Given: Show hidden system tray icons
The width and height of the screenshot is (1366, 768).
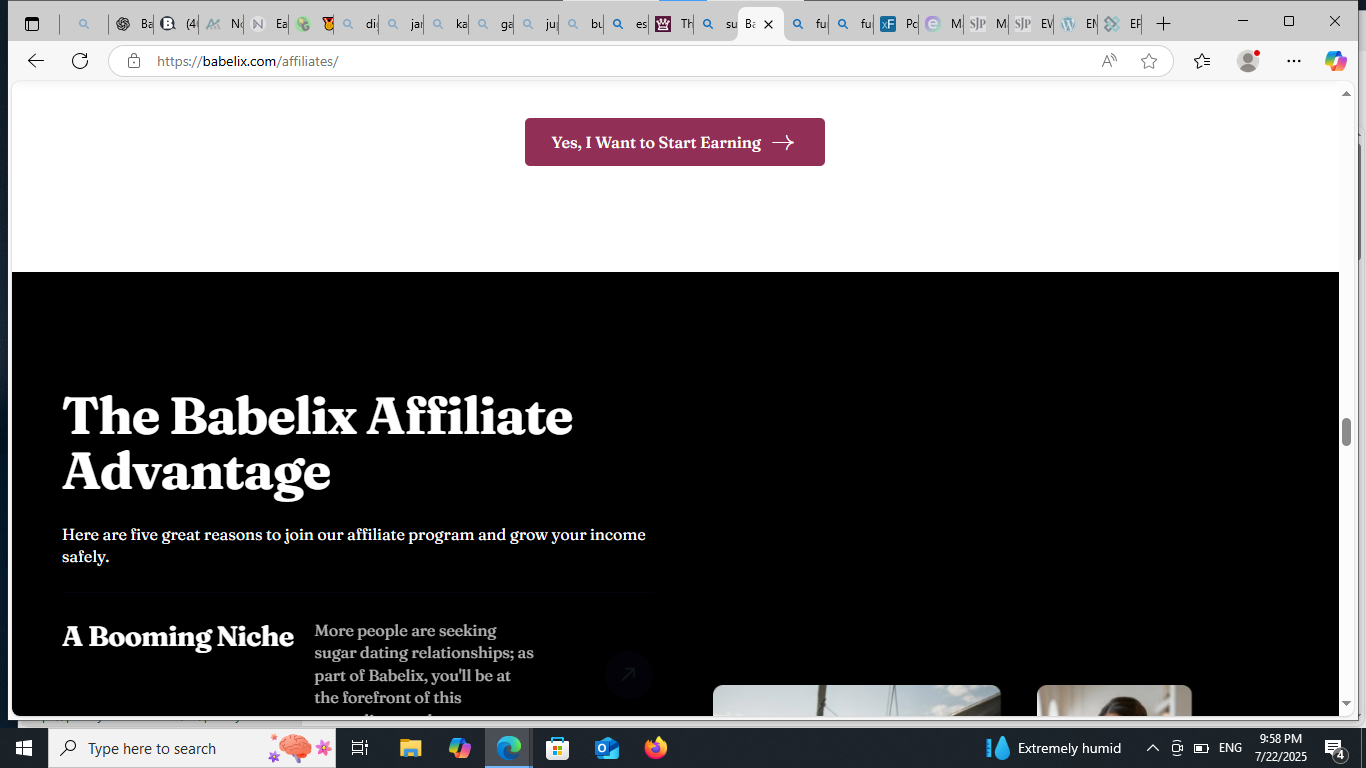Looking at the screenshot, I should tap(1152, 748).
